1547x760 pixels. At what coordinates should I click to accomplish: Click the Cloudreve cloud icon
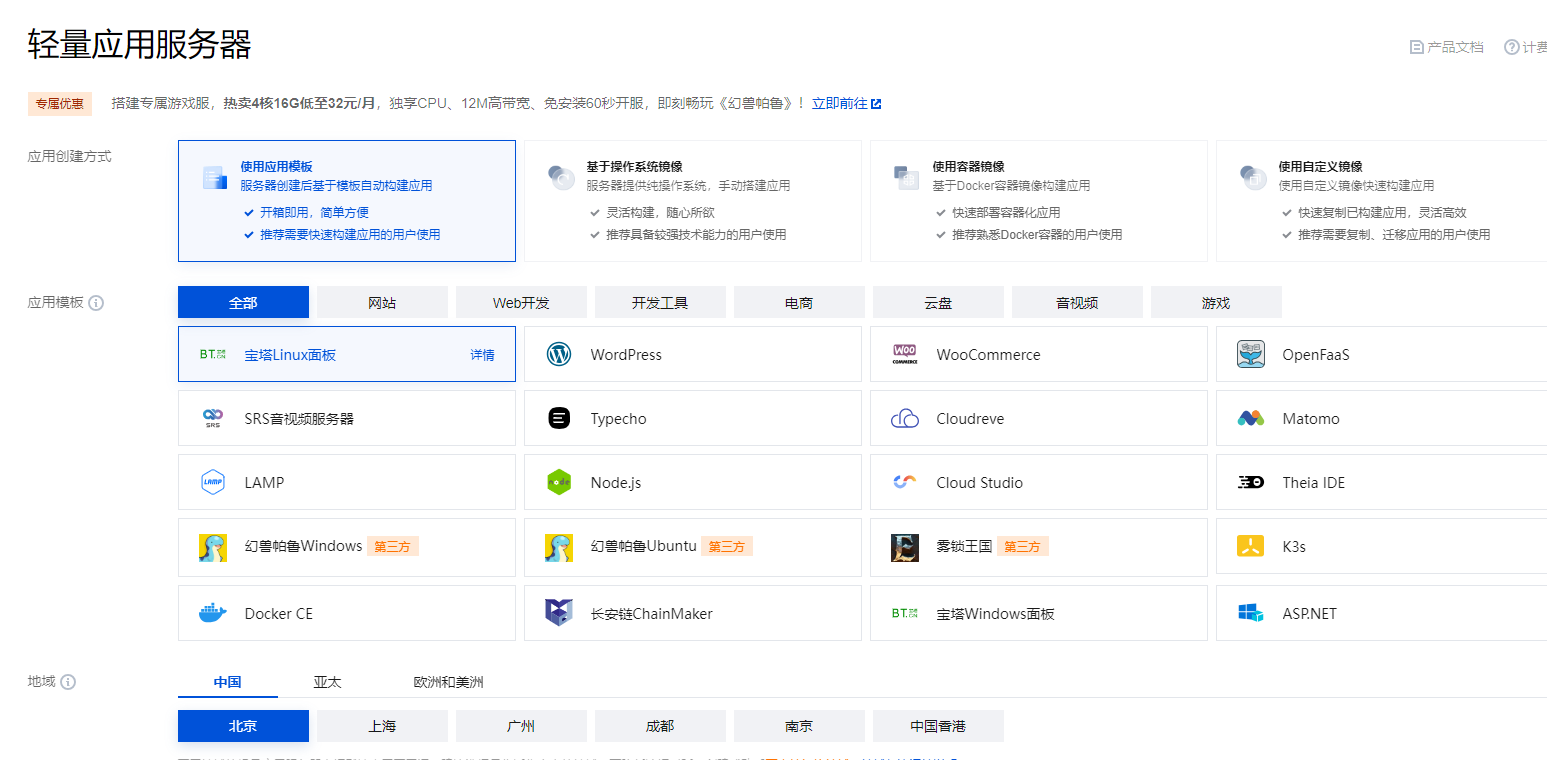(x=905, y=418)
